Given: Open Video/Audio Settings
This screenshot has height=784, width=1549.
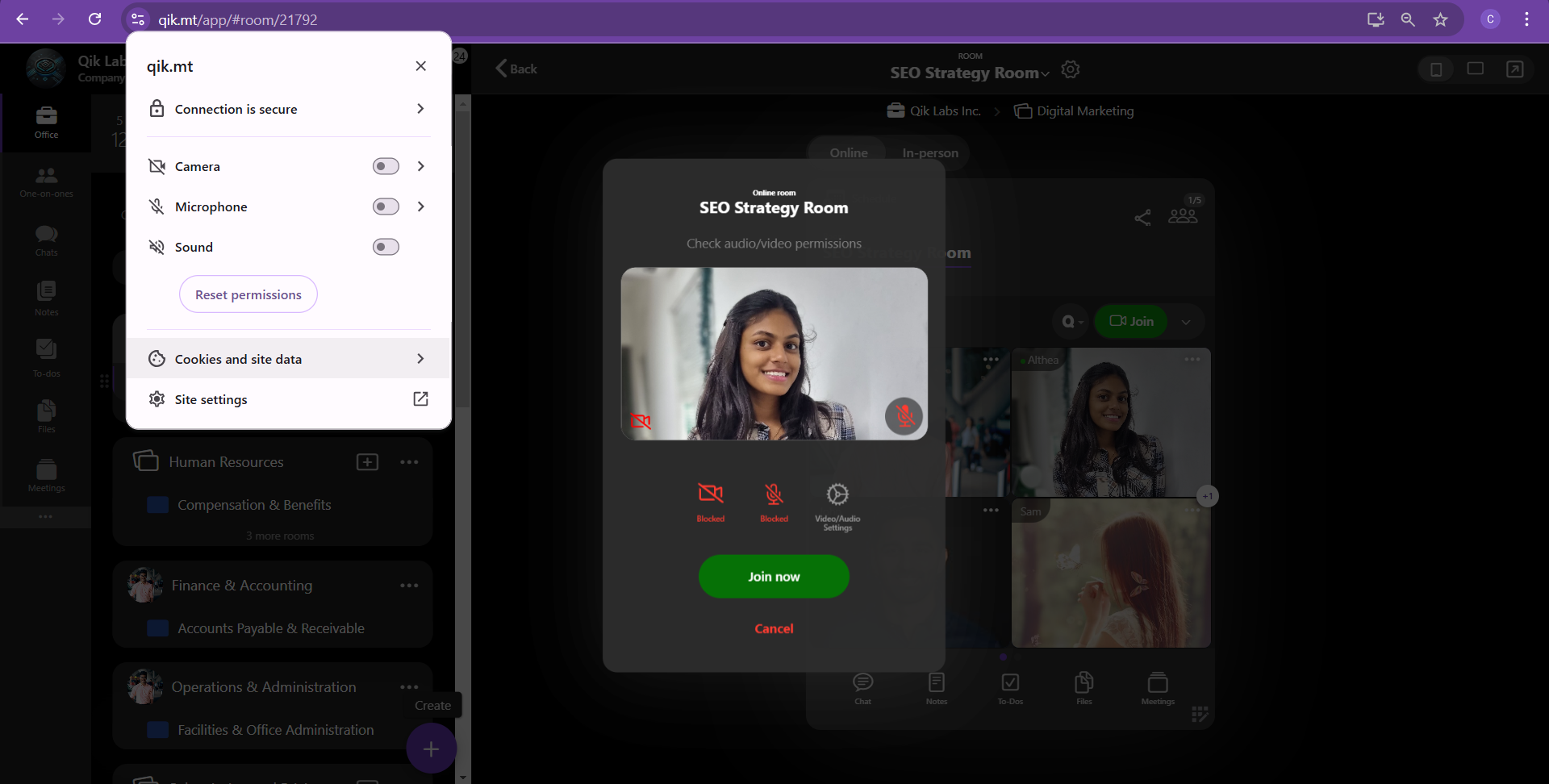Looking at the screenshot, I should pos(837,494).
